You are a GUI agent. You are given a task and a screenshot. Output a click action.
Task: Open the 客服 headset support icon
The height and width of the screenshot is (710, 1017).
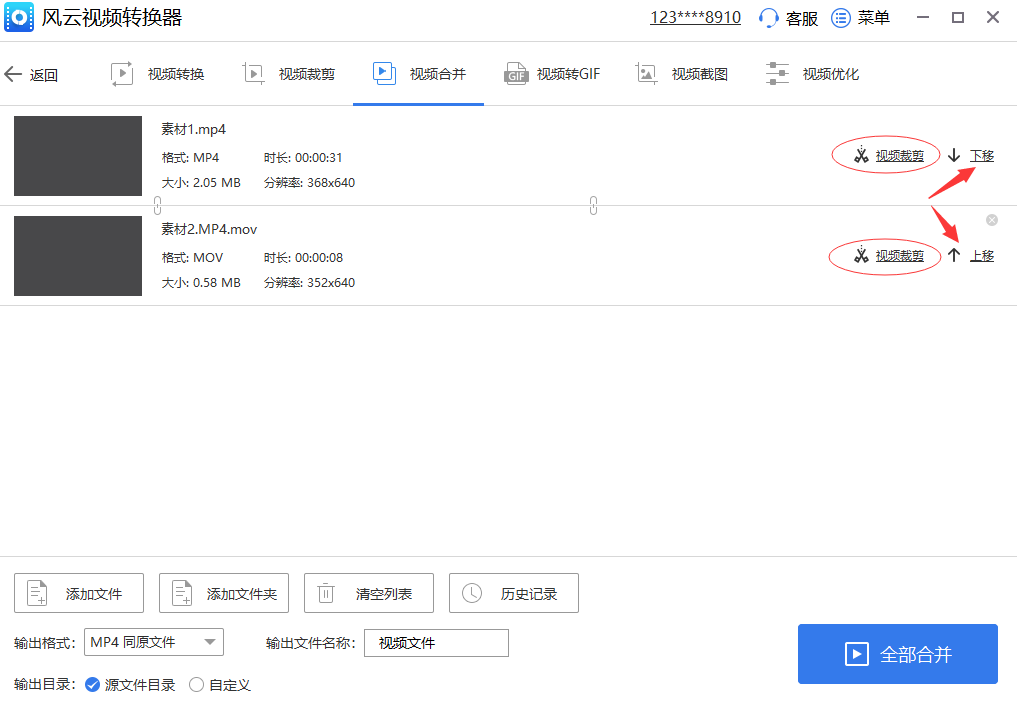tap(768, 18)
